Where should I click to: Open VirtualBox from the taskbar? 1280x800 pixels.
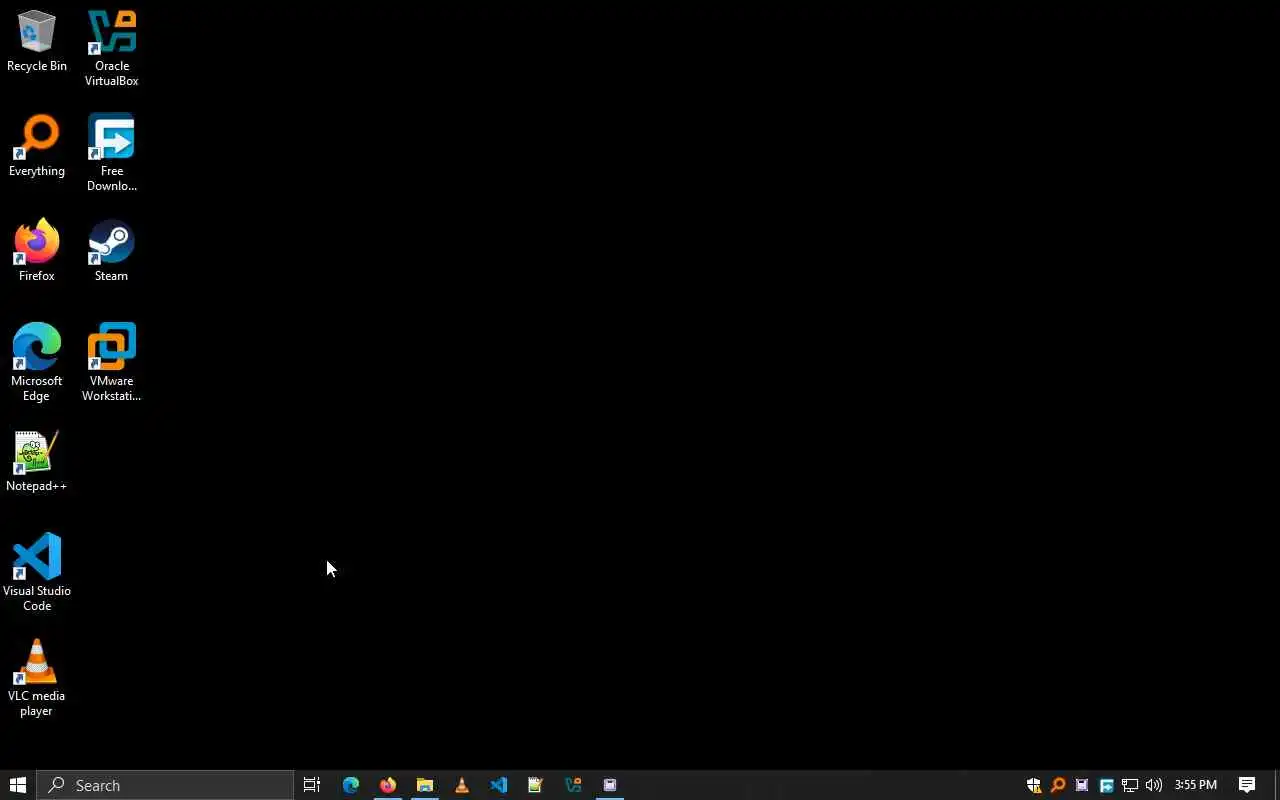click(573, 785)
